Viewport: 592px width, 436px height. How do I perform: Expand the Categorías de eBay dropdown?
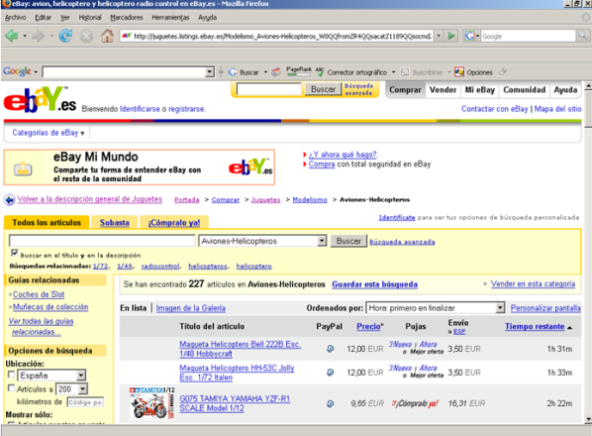(48, 133)
